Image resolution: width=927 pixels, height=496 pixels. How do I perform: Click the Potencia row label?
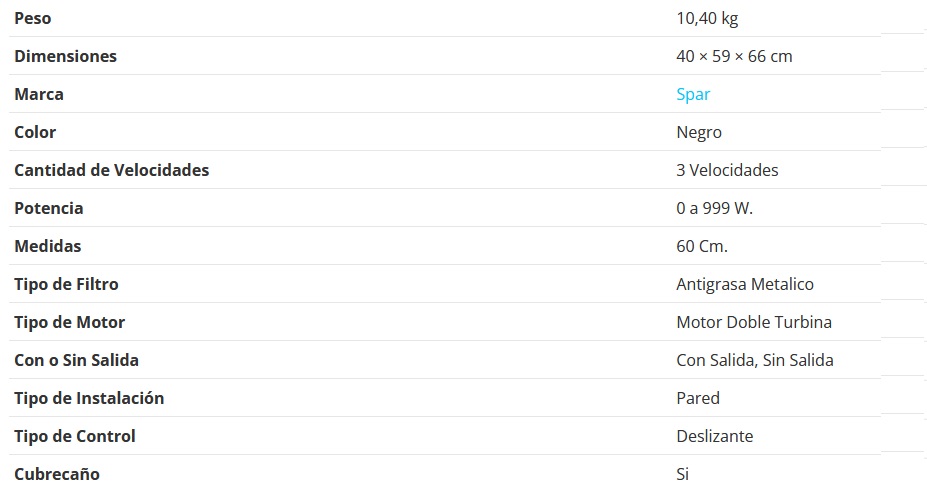(x=49, y=208)
